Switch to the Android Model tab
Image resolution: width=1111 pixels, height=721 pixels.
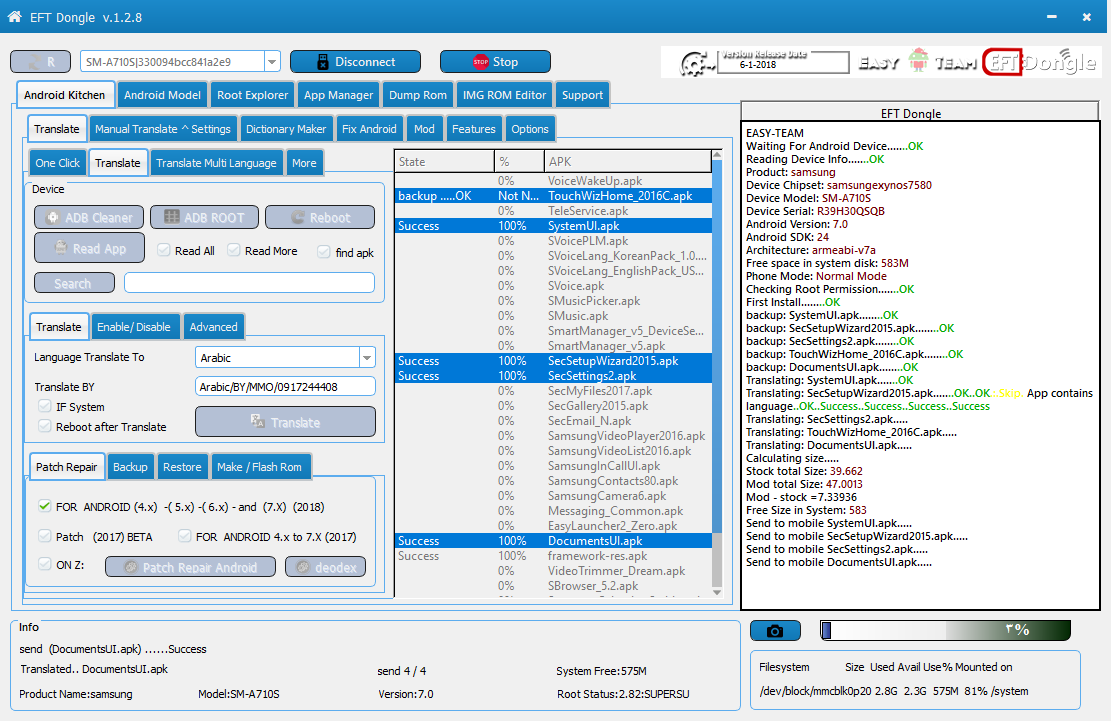click(162, 95)
